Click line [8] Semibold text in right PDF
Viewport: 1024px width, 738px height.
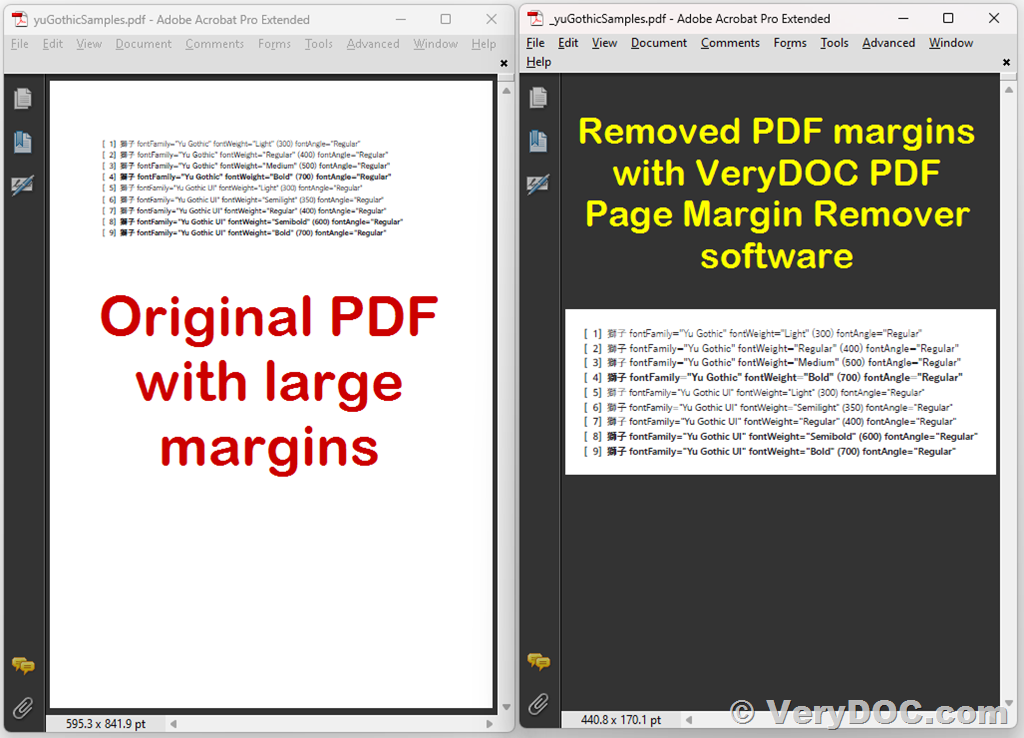tap(781, 436)
